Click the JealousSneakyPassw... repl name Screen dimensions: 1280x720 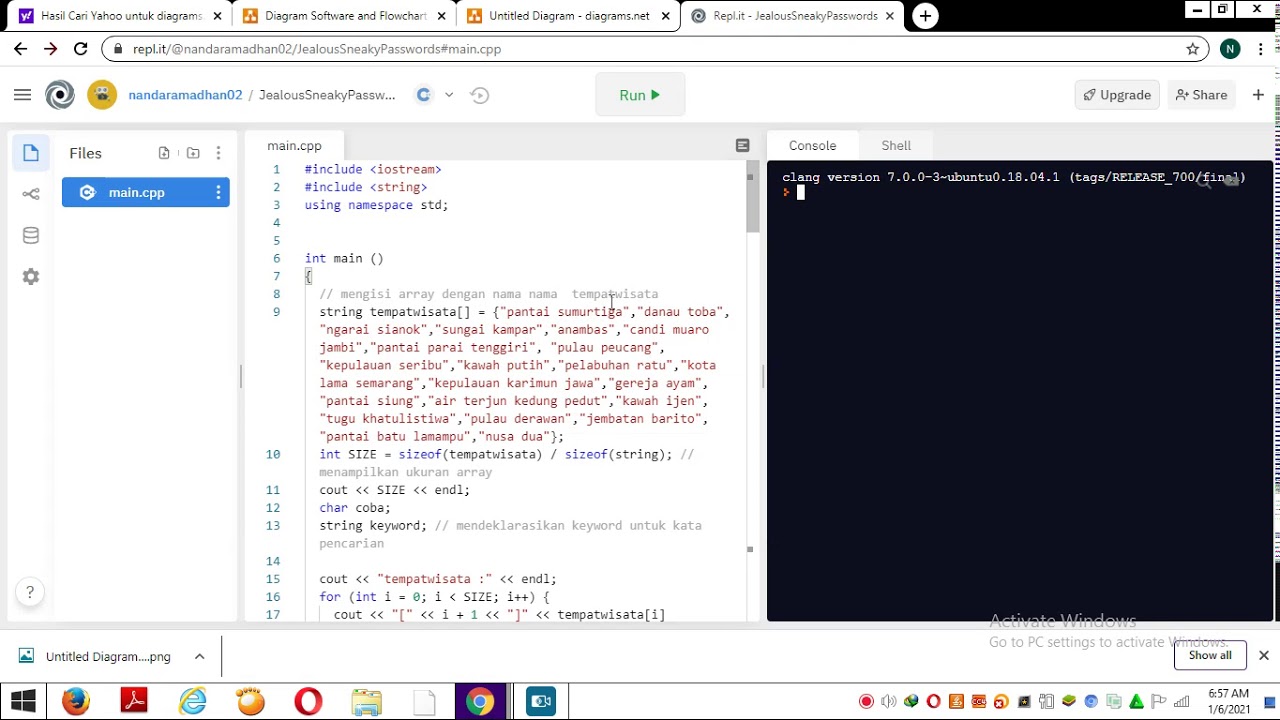(327, 95)
